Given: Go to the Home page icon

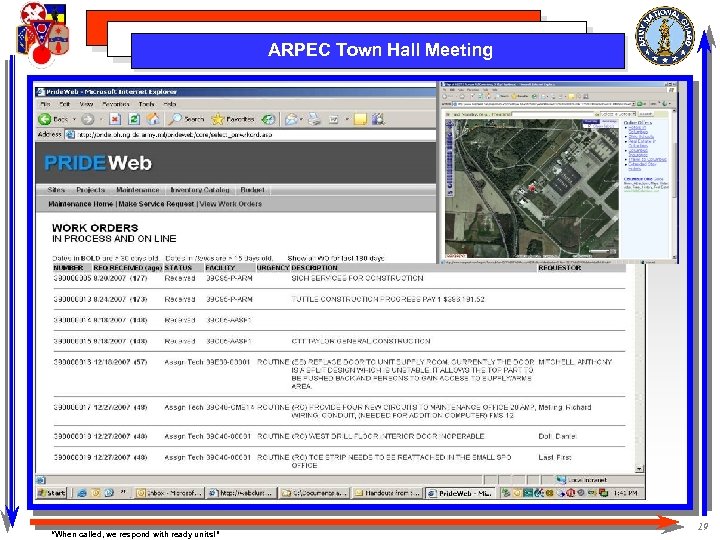Looking at the screenshot, I should pos(153,119).
